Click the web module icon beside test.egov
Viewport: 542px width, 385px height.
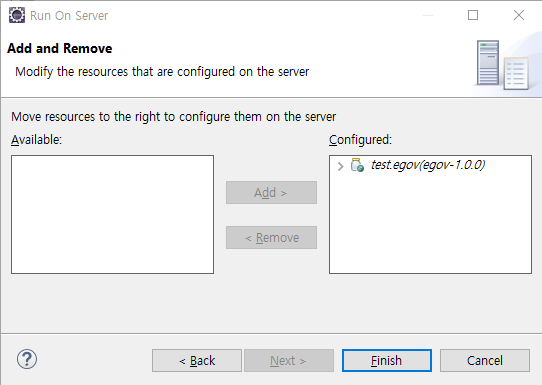[357, 165]
